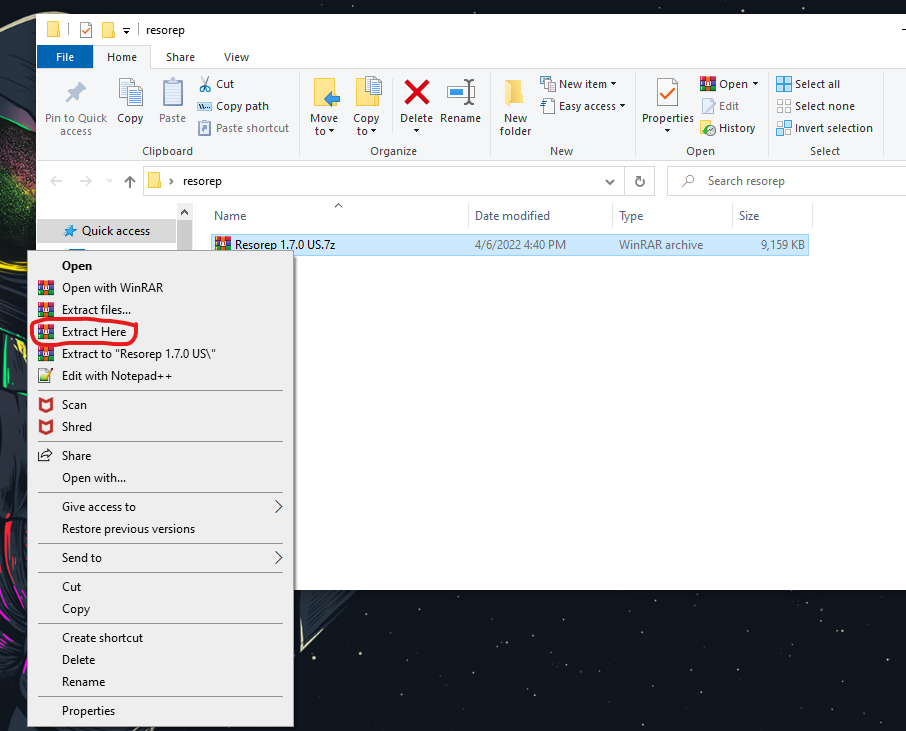This screenshot has width=906, height=731.
Task: Choose Extract to "Resorep 1.7.0 US\"
Action: click(161, 354)
